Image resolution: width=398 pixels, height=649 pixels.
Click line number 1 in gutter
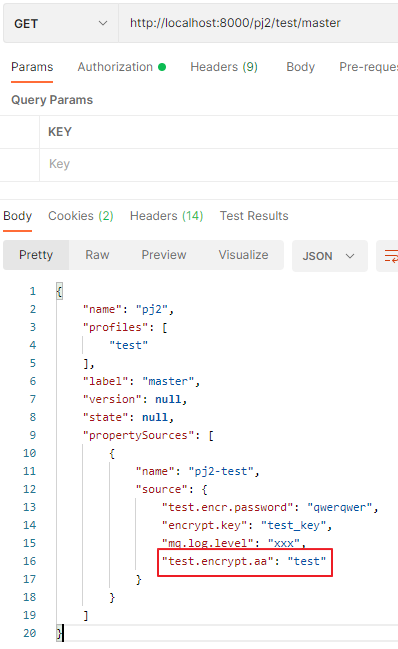[x=33, y=292]
